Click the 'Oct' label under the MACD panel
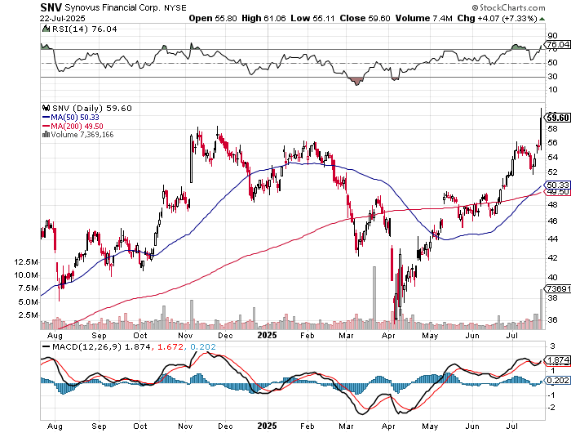 (x=140, y=426)
